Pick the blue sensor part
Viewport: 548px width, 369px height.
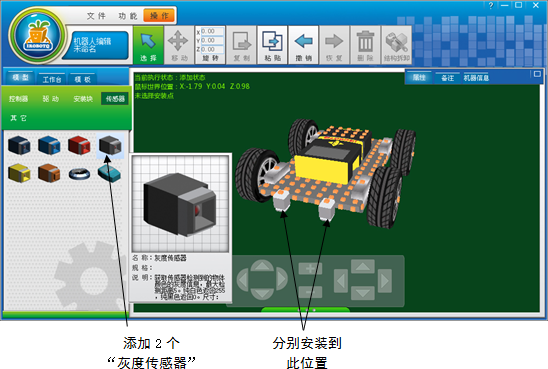click(49, 145)
